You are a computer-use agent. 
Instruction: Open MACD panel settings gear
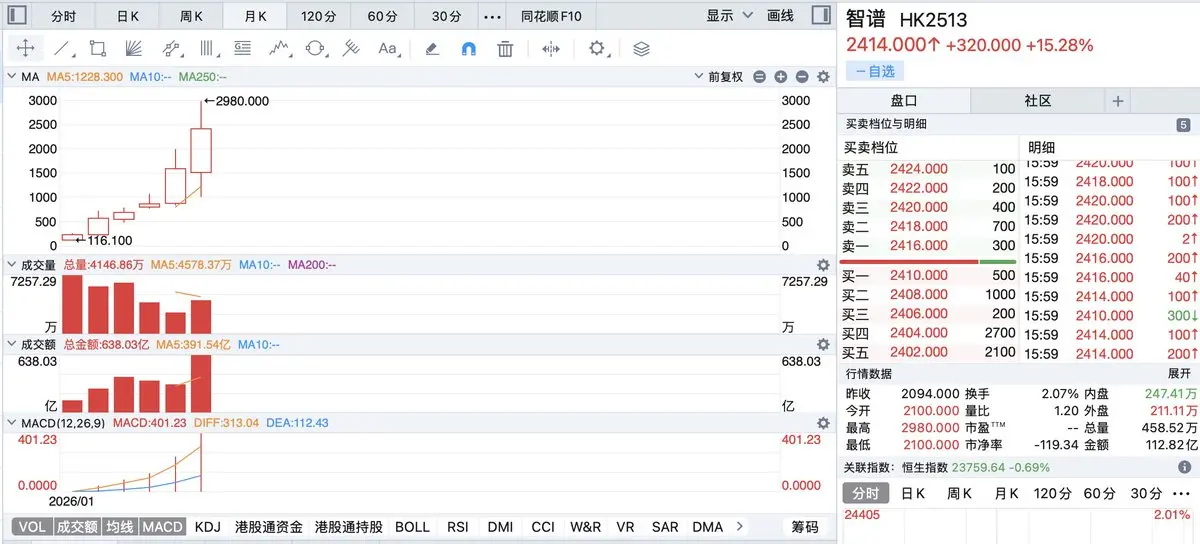823,423
